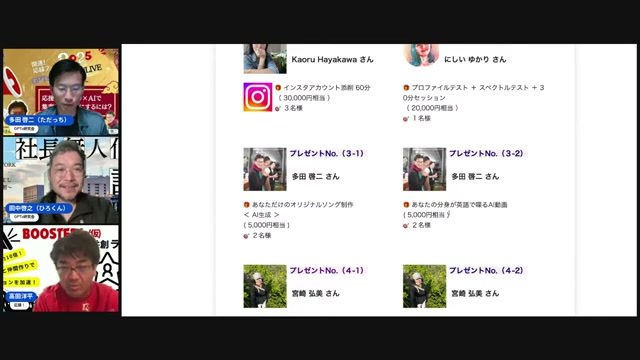Select the name にしい ゆかり さん
640x360 pixels.
pyautogui.click(x=475, y=60)
